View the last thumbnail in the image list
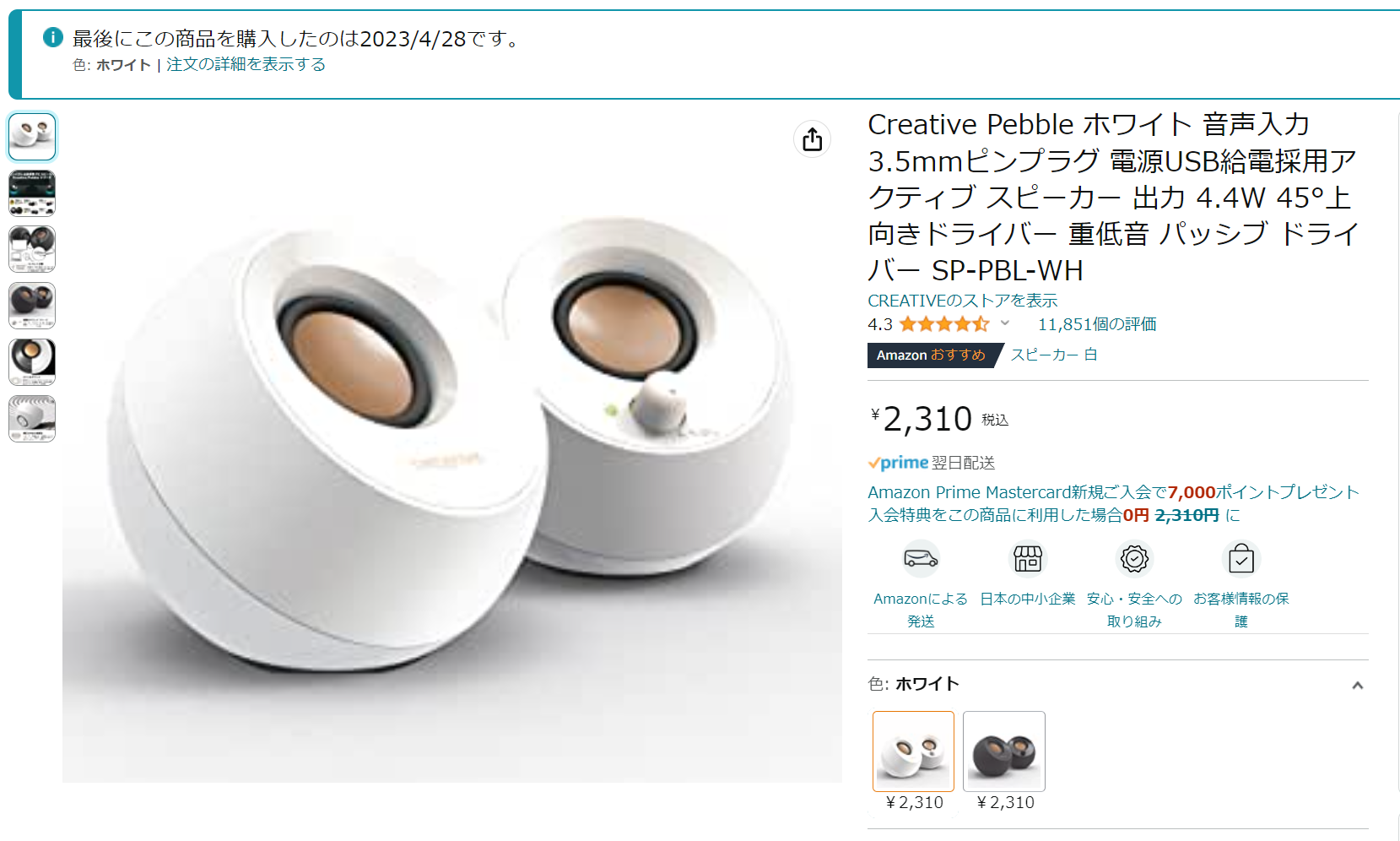This screenshot has width=1400, height=841. [x=32, y=419]
